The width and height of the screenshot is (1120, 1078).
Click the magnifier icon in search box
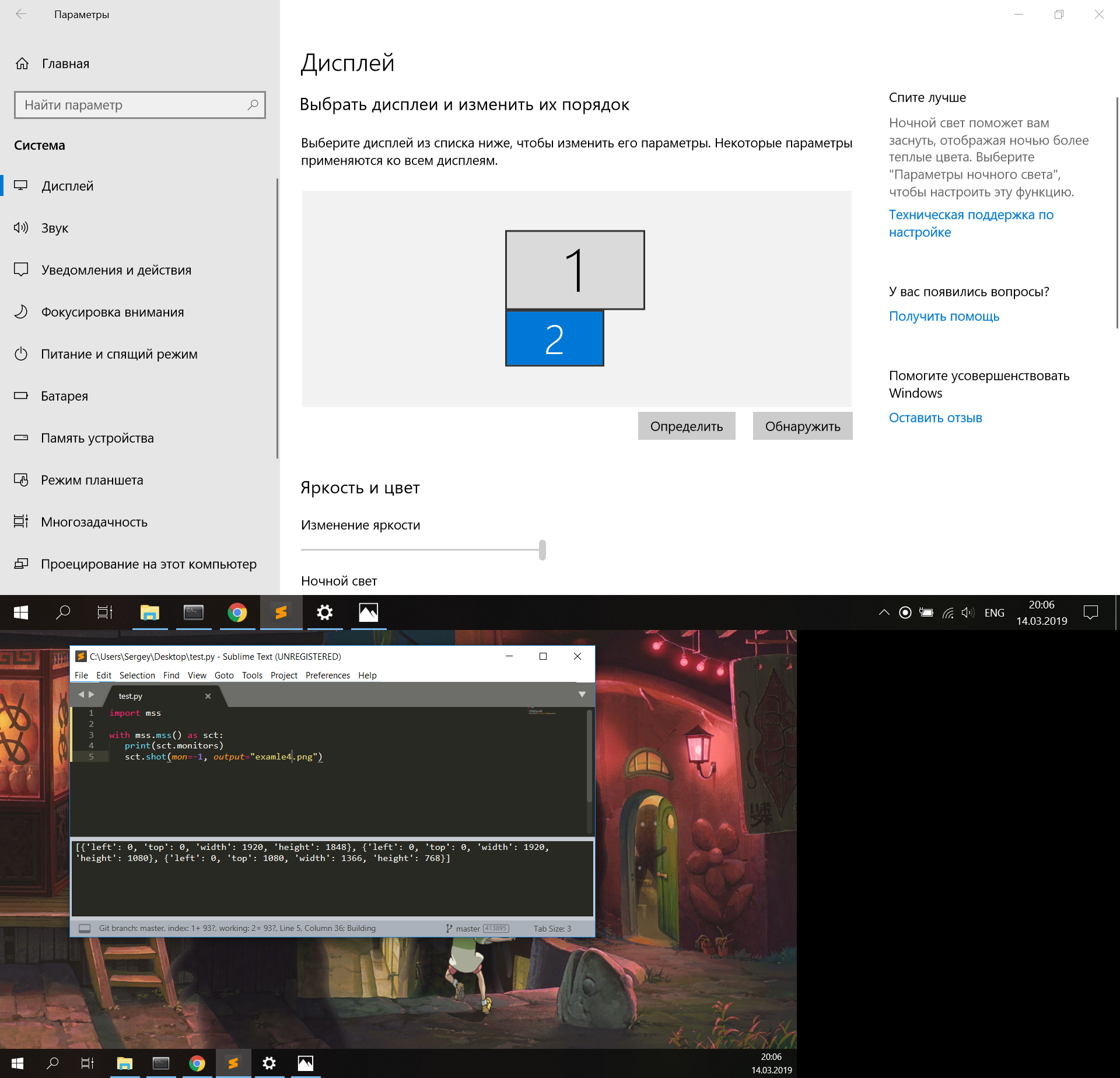pos(253,105)
